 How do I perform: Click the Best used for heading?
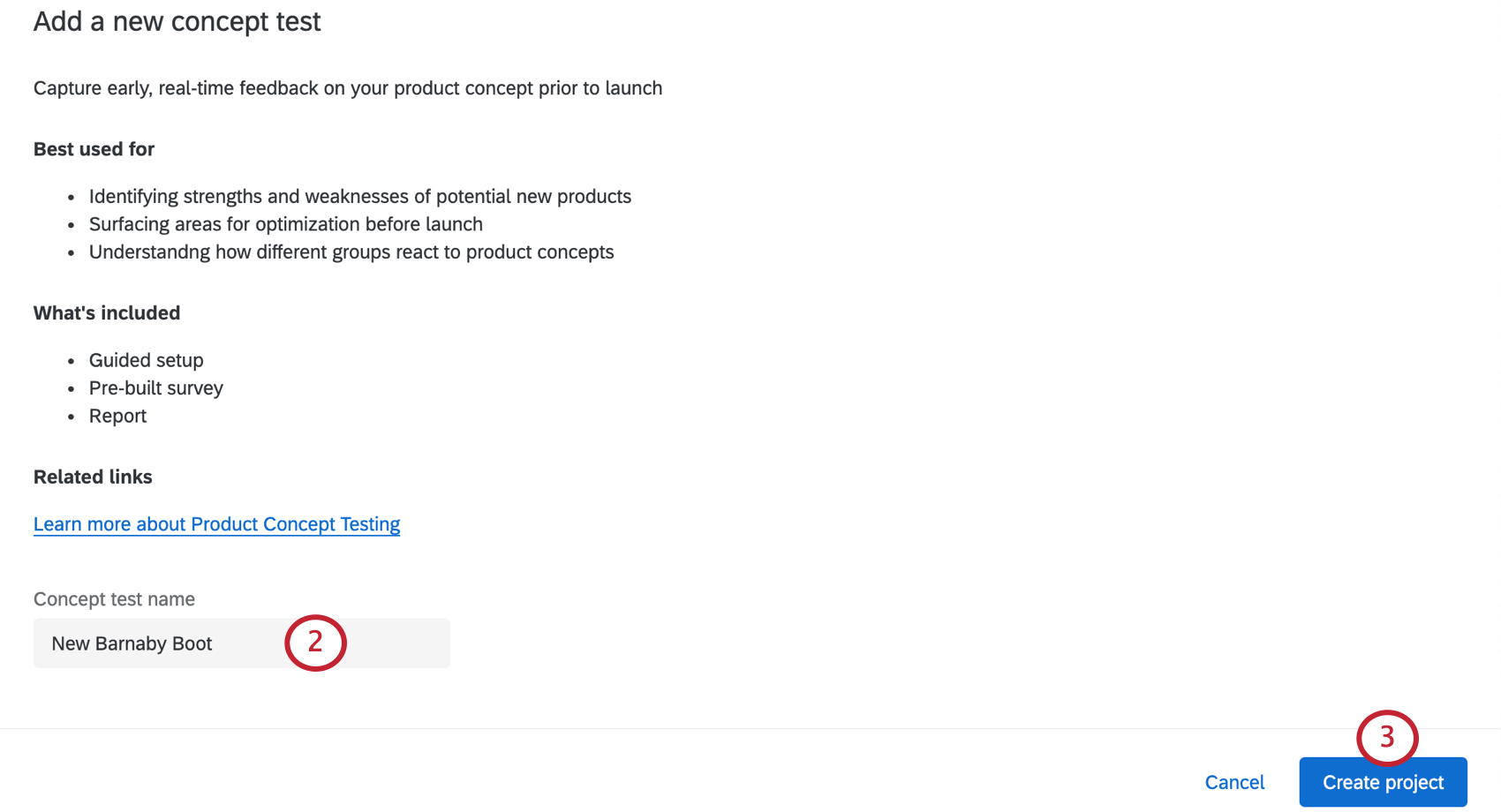coord(94,149)
